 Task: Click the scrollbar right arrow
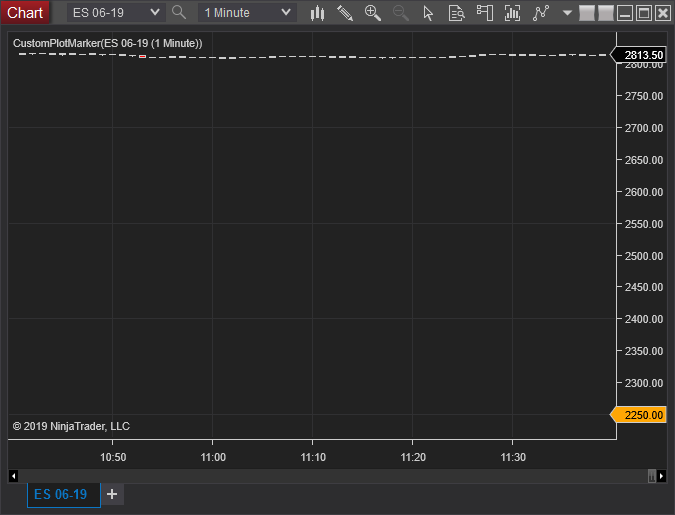[662, 476]
